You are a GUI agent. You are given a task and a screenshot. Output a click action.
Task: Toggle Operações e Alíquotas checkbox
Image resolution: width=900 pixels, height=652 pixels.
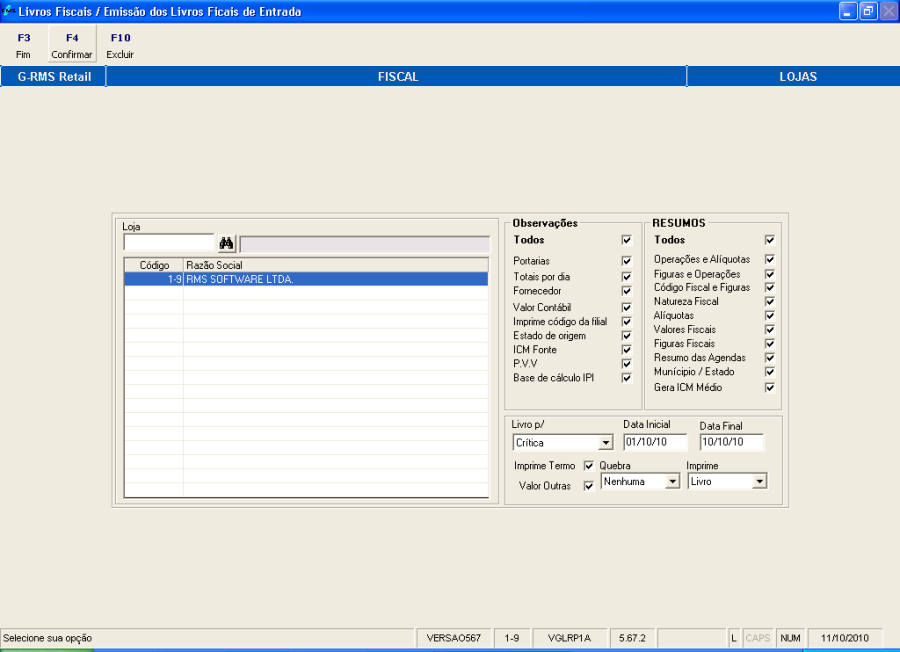pyautogui.click(x=770, y=259)
